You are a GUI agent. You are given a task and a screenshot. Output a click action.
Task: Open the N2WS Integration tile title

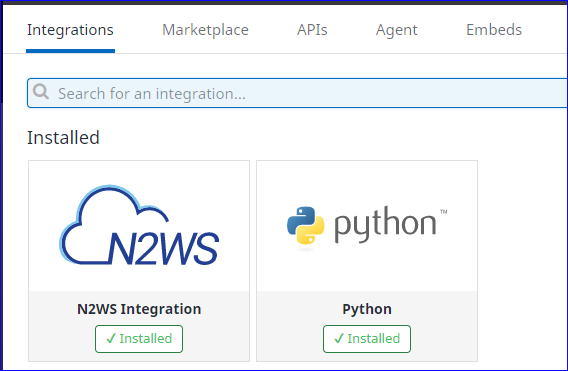[139, 309]
